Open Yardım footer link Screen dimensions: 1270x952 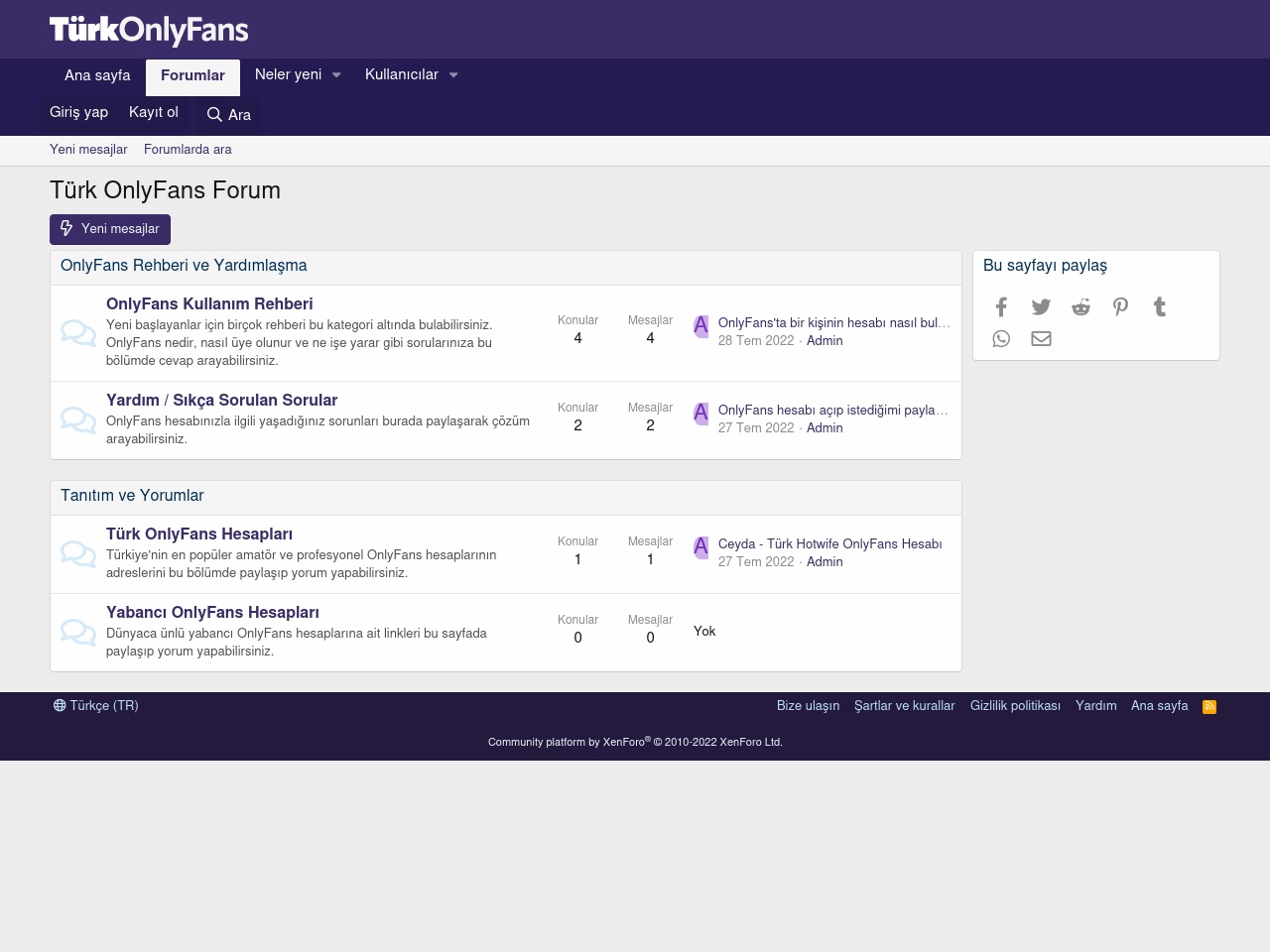coord(1096,706)
